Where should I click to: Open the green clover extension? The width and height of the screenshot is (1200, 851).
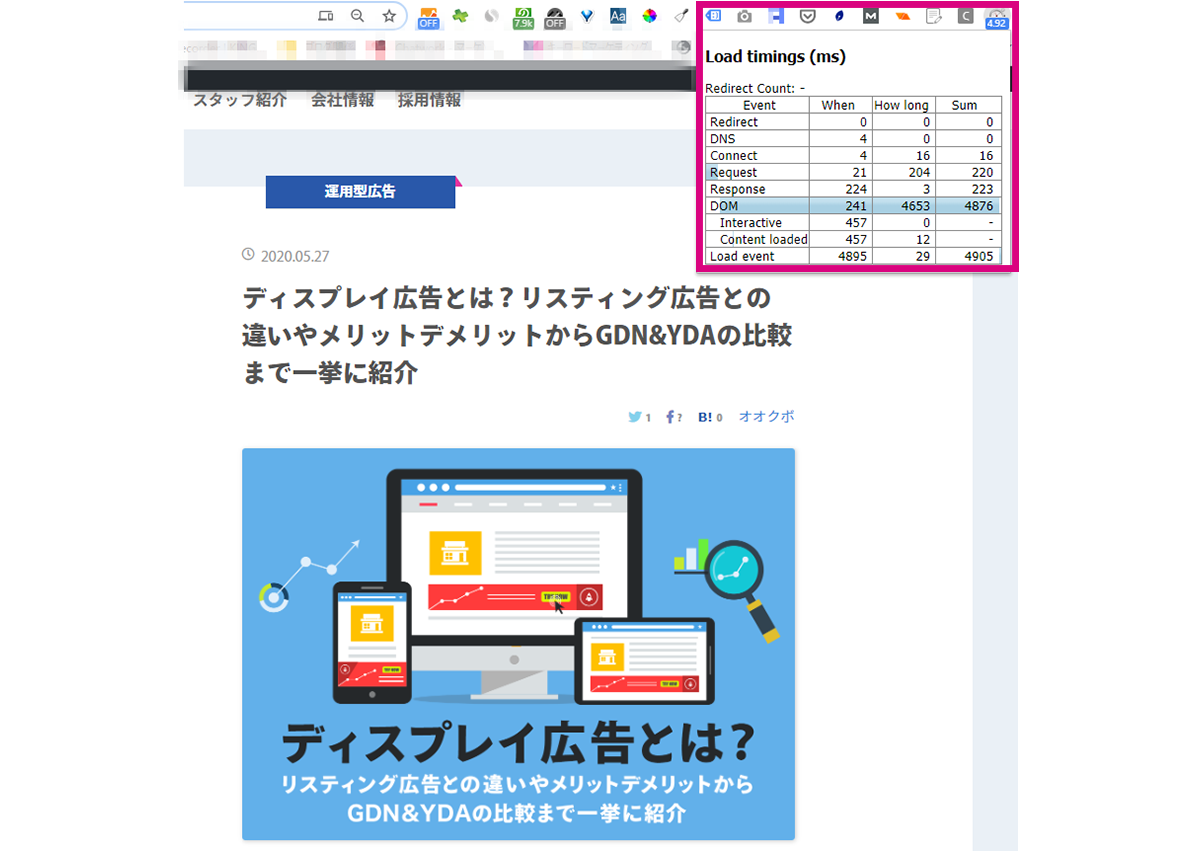[x=460, y=16]
